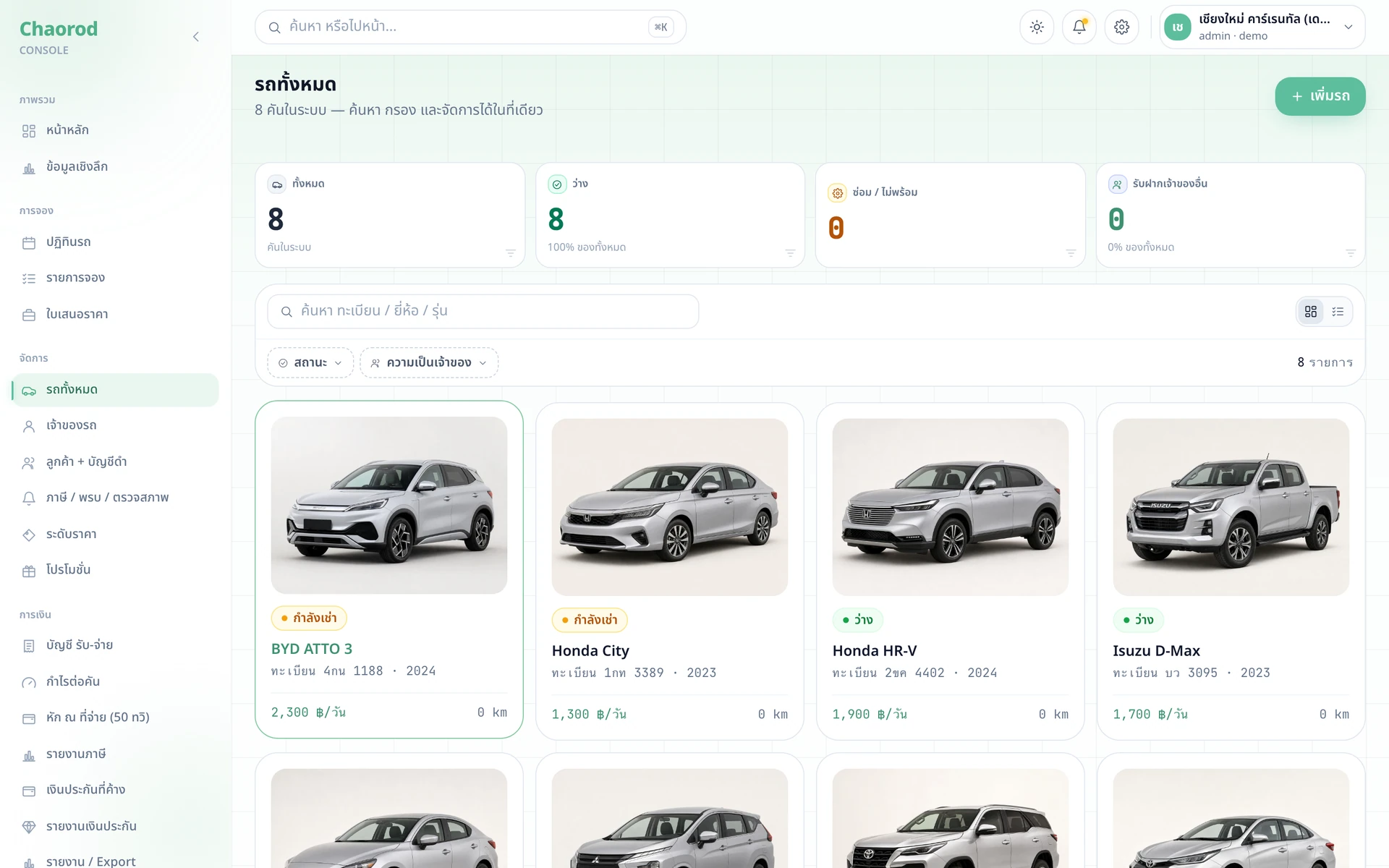This screenshot has height=868, width=1389.
Task: Click filter icon on รับฝากเจ้าของอื่น card
Action: coord(1351,253)
